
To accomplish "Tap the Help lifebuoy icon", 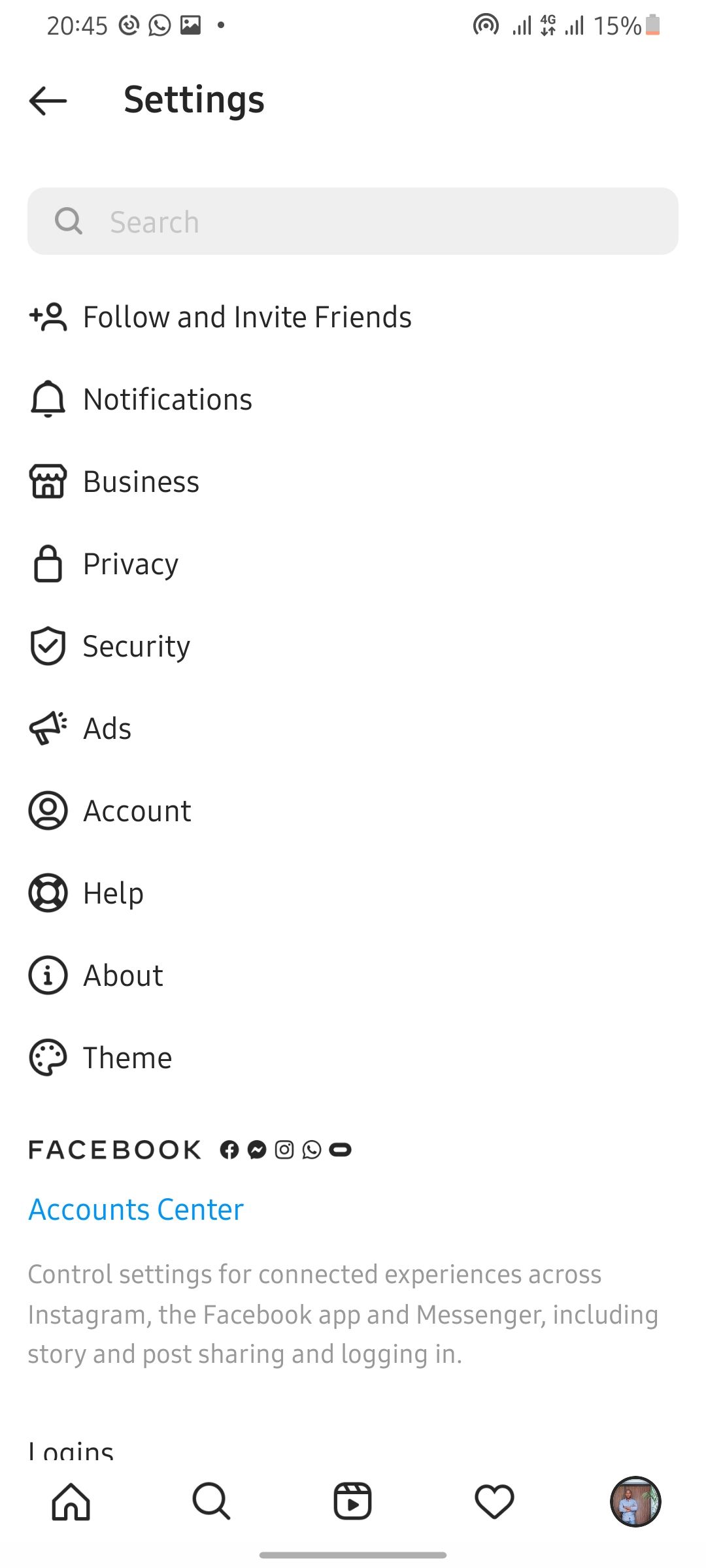I will pyautogui.click(x=48, y=893).
